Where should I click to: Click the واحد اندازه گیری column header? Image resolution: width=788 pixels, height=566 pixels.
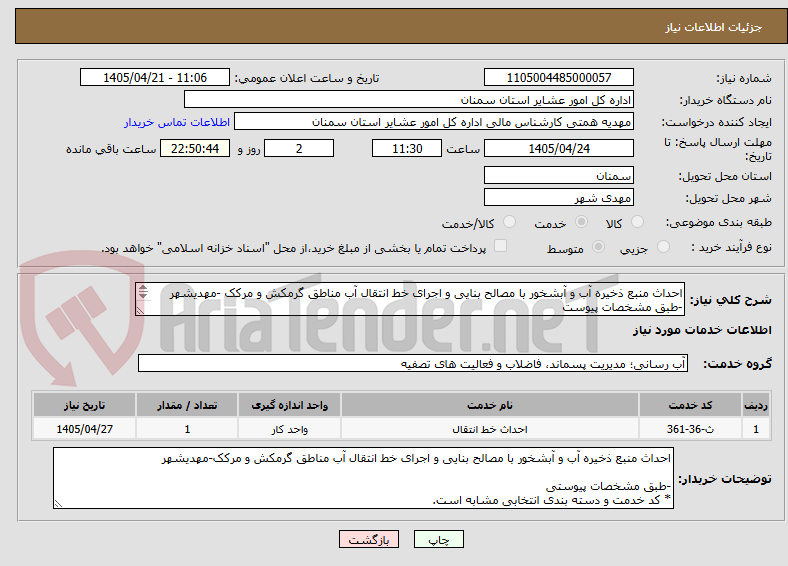[289, 405]
